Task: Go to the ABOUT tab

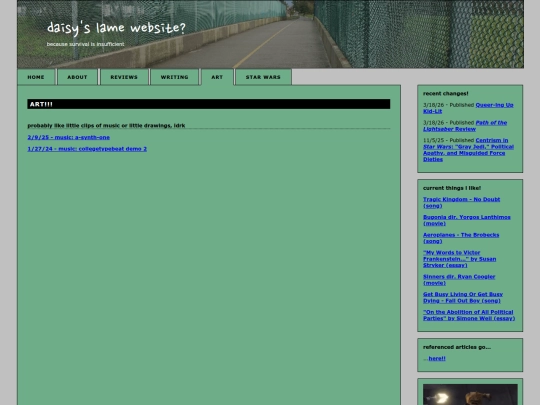Action: pyautogui.click(x=77, y=77)
